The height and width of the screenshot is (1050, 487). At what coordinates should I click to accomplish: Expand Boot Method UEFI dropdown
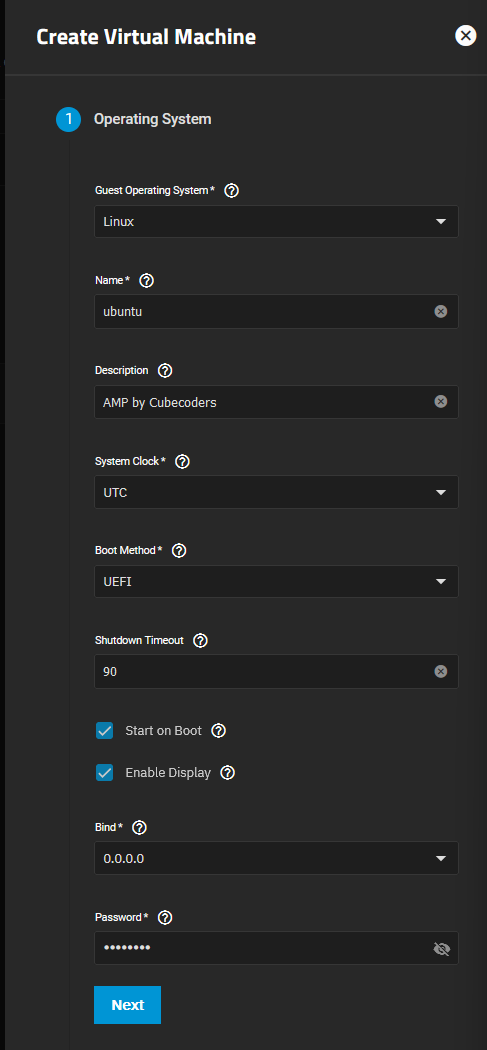(x=277, y=581)
